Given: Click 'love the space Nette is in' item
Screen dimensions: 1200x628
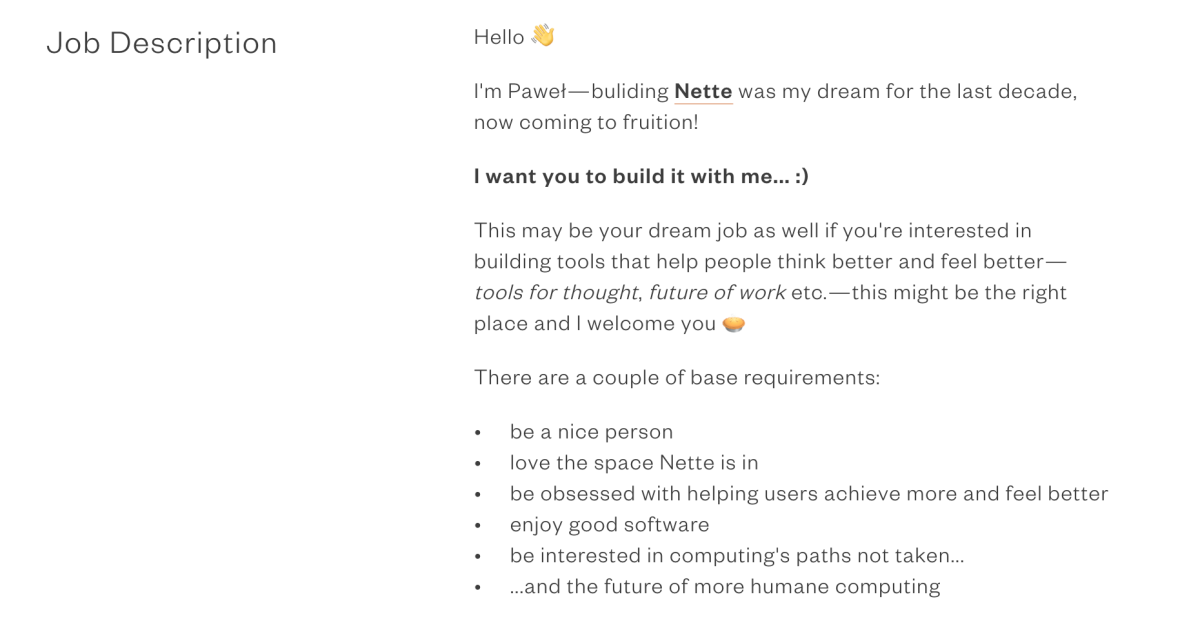Looking at the screenshot, I should (634, 463).
